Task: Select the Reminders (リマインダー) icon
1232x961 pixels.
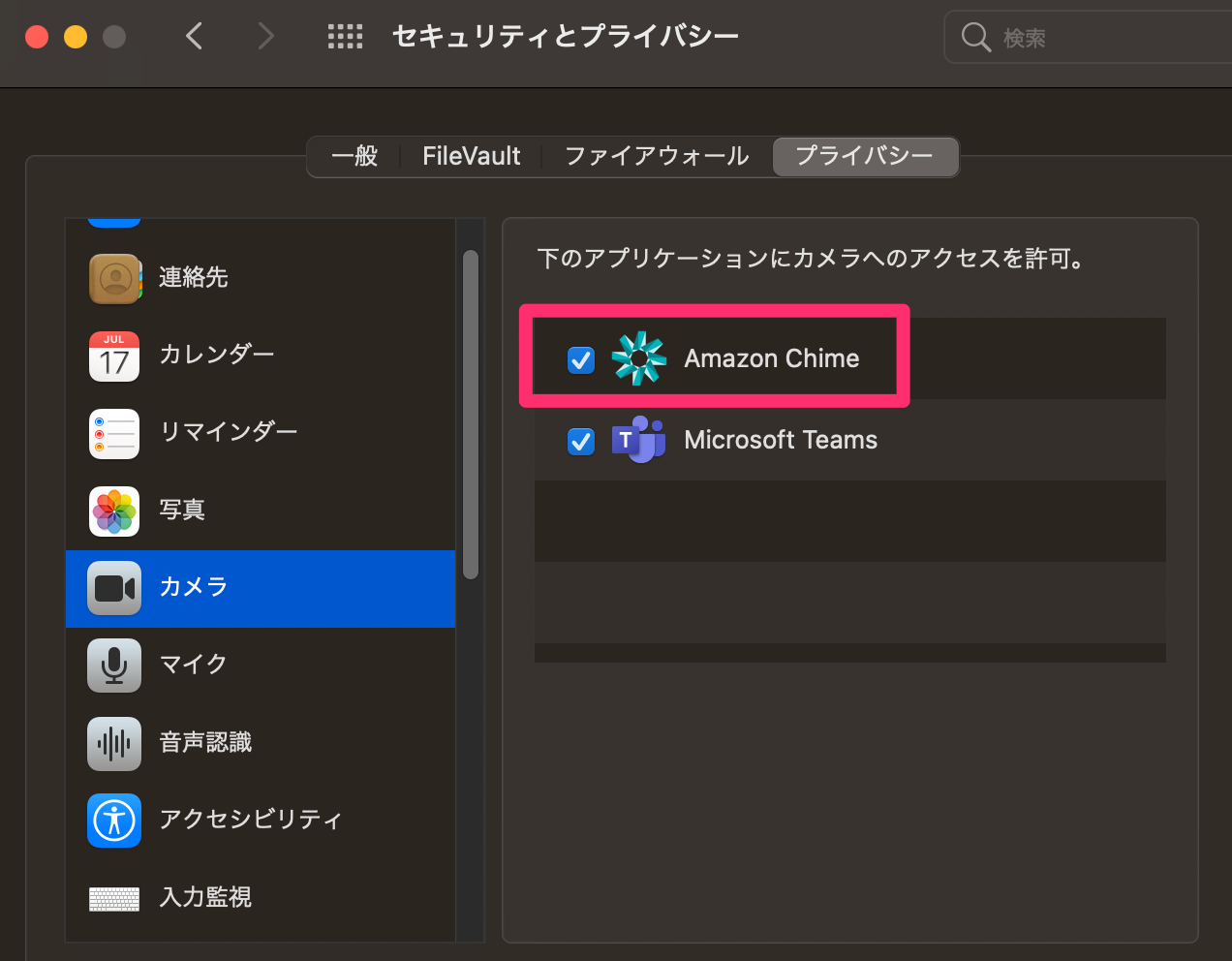Action: tap(114, 434)
